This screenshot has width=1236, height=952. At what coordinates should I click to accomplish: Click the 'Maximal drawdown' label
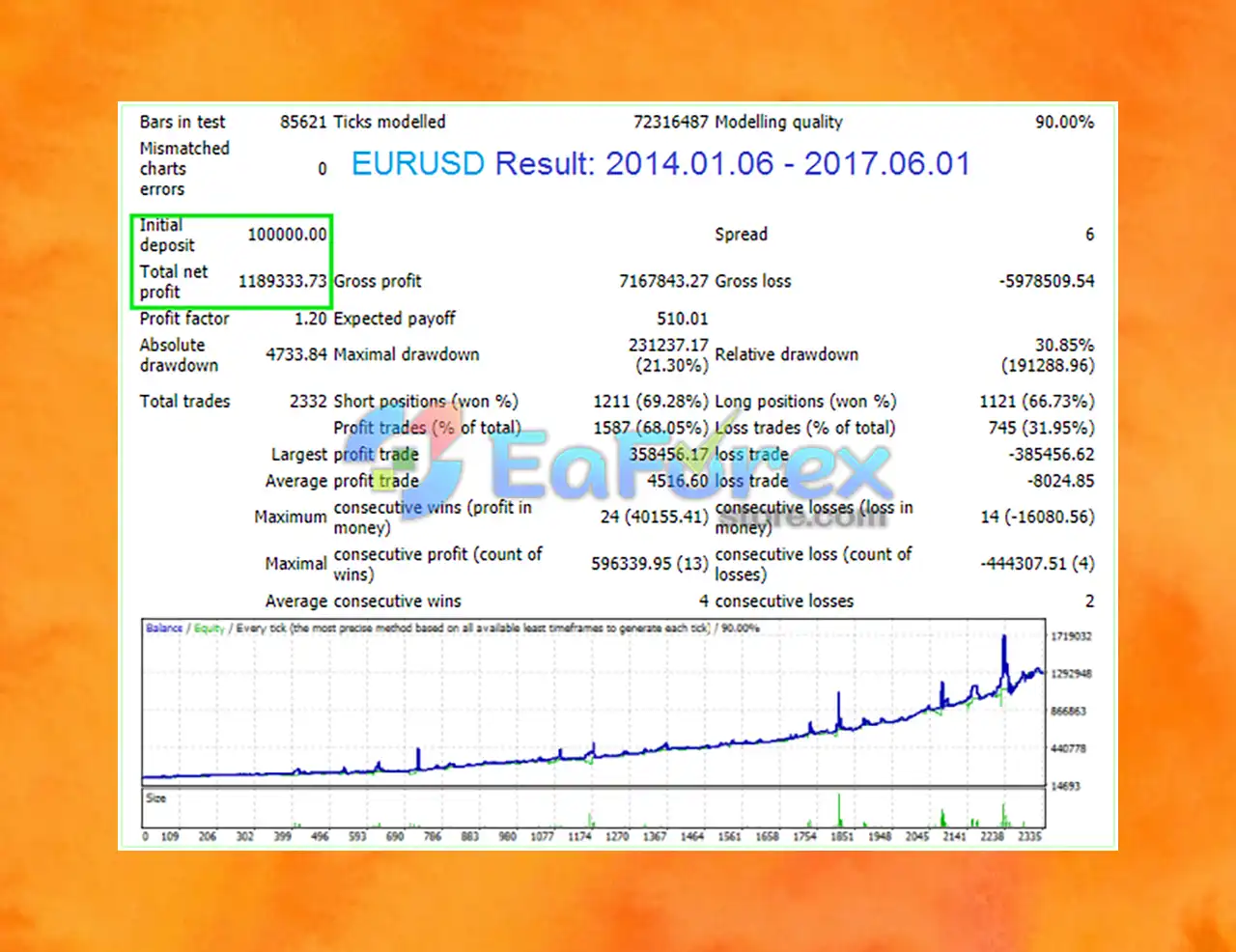407,354
